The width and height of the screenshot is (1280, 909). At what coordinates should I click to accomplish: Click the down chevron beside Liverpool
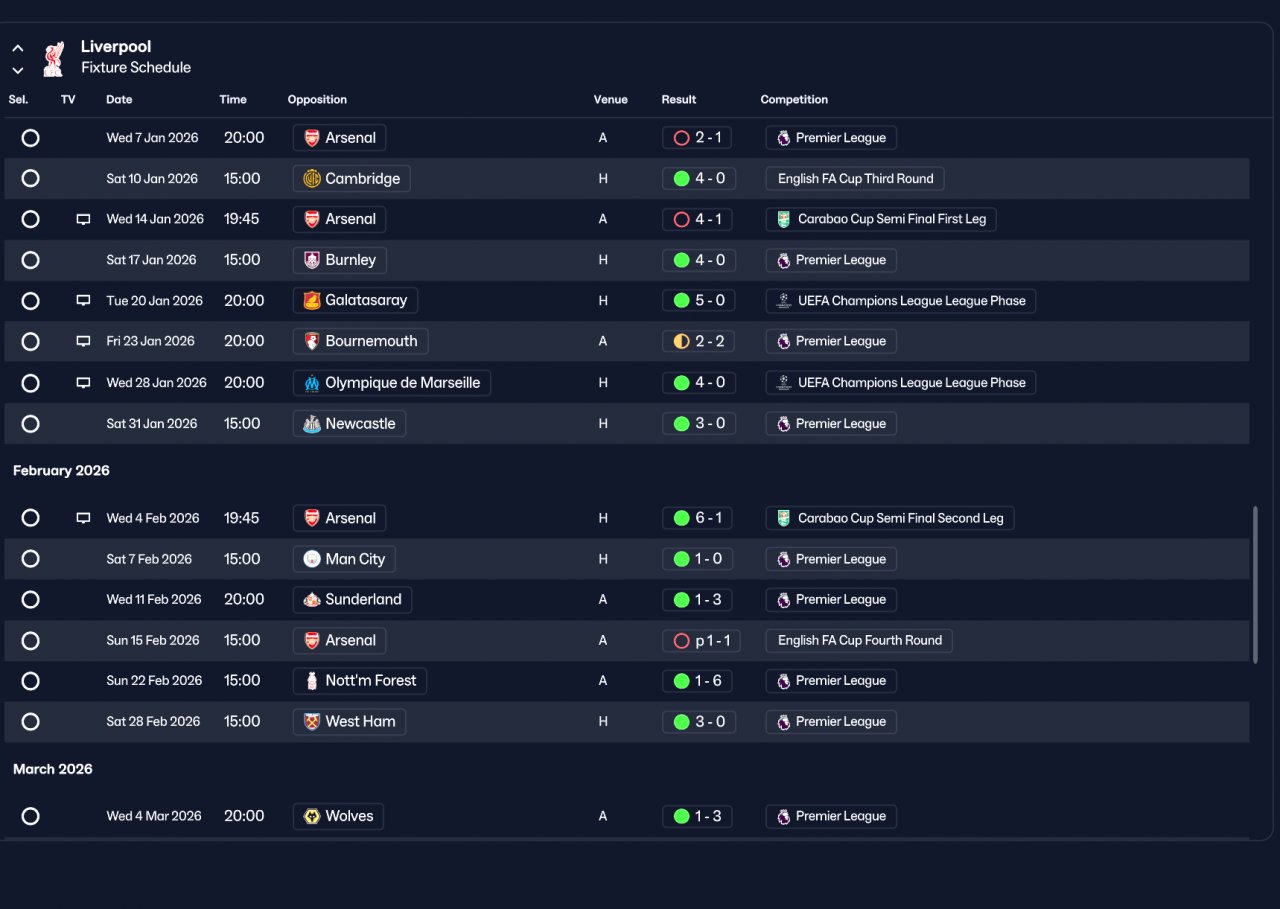pos(18,70)
